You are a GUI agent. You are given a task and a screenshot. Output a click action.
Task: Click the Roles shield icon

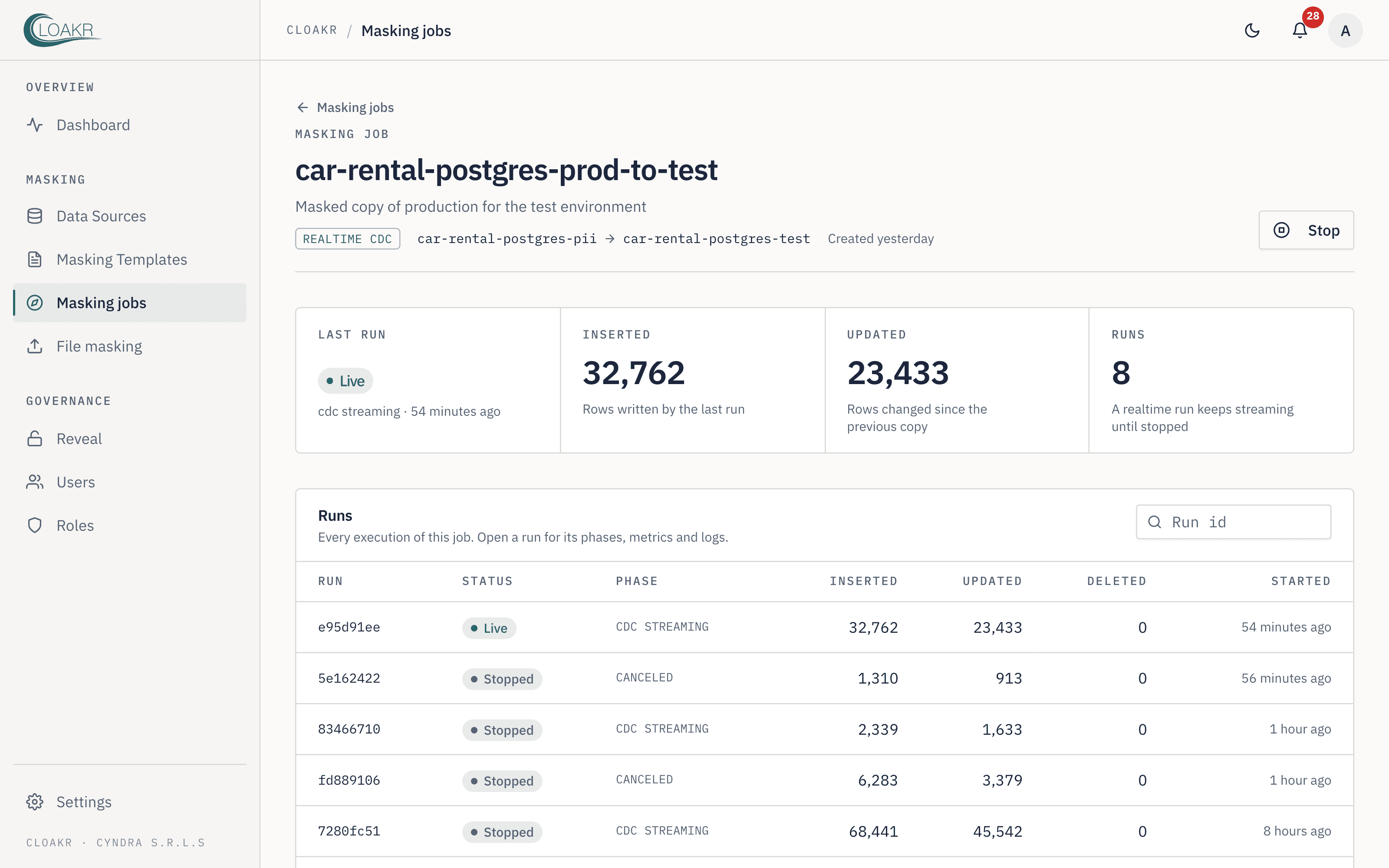point(35,525)
